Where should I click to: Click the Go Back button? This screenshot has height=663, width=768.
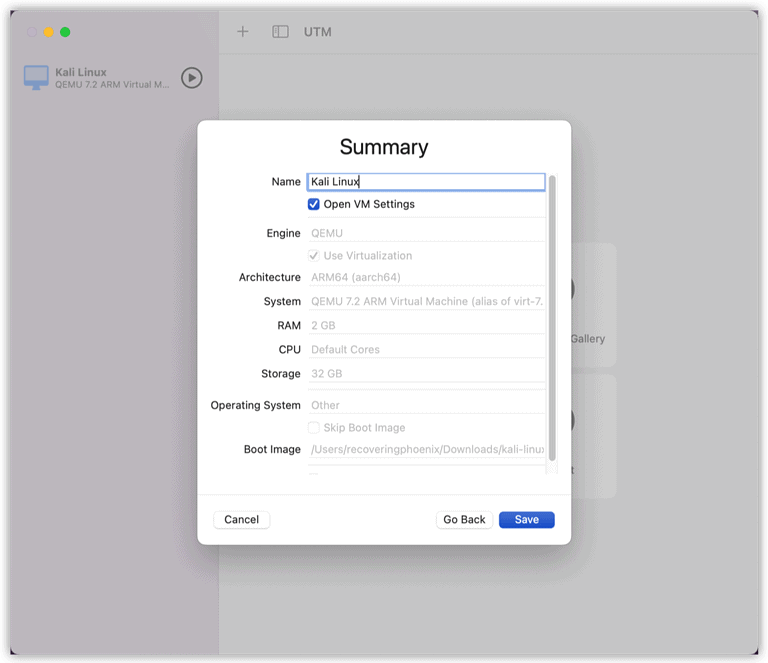click(464, 520)
